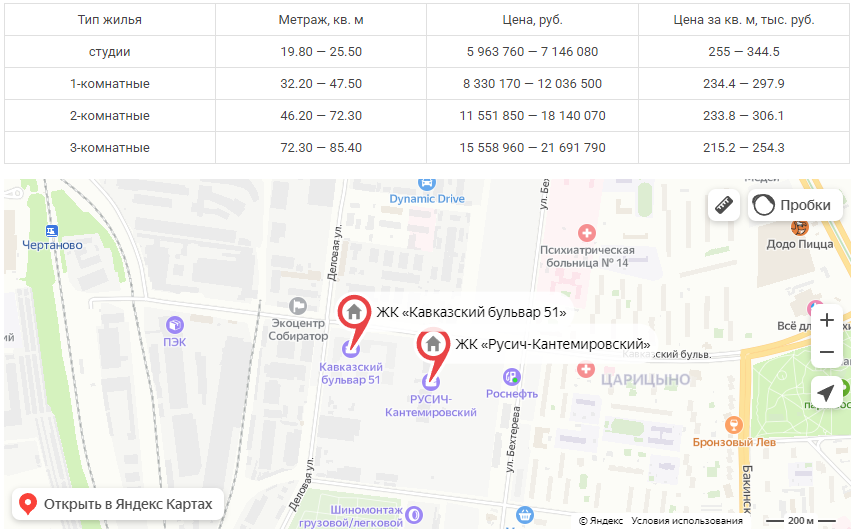Click the Кавказский бульвар 51 purple label
The width and height of the screenshot is (854, 532).
click(x=351, y=374)
